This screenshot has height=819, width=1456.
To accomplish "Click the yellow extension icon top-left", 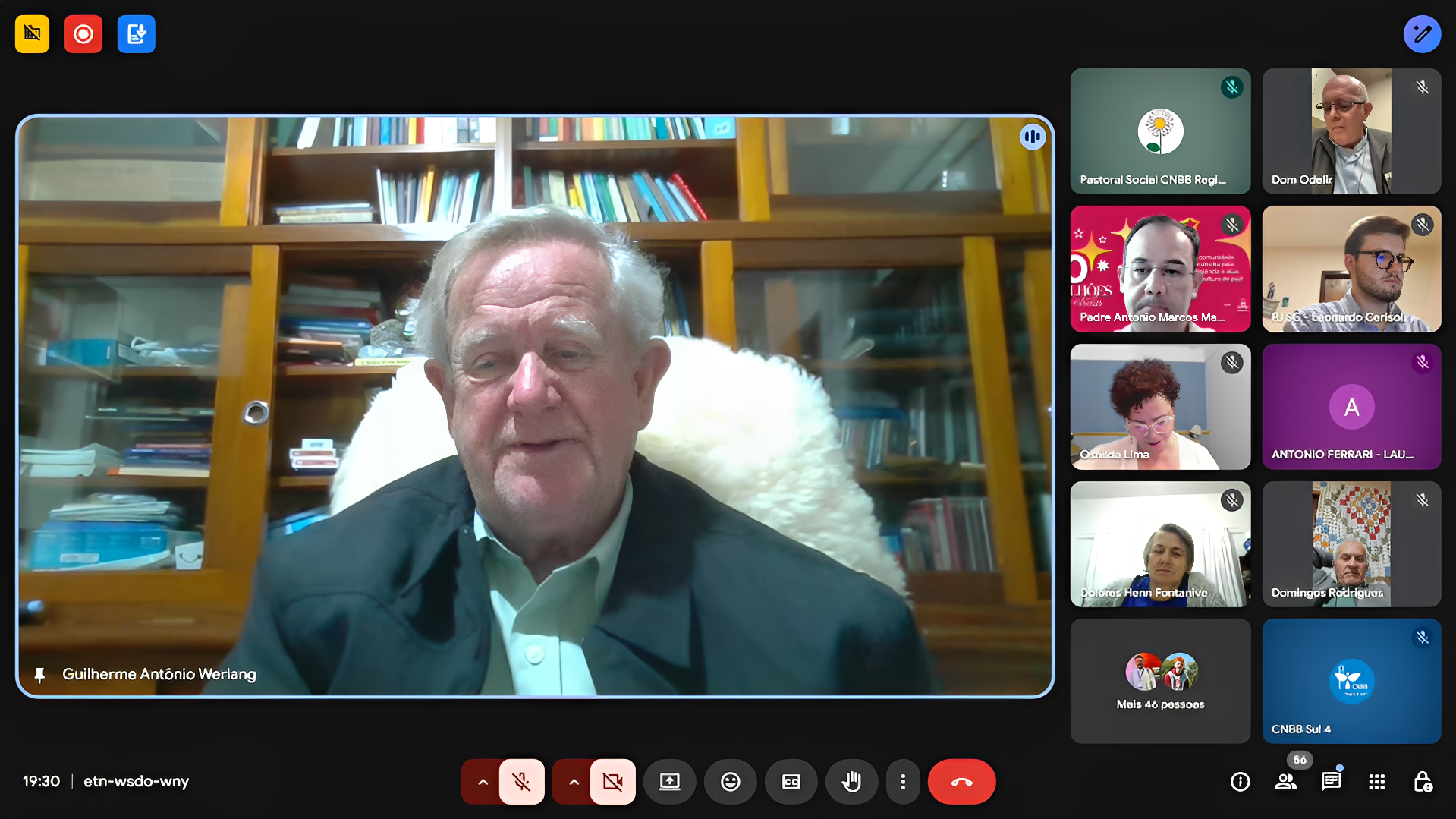I will point(32,34).
